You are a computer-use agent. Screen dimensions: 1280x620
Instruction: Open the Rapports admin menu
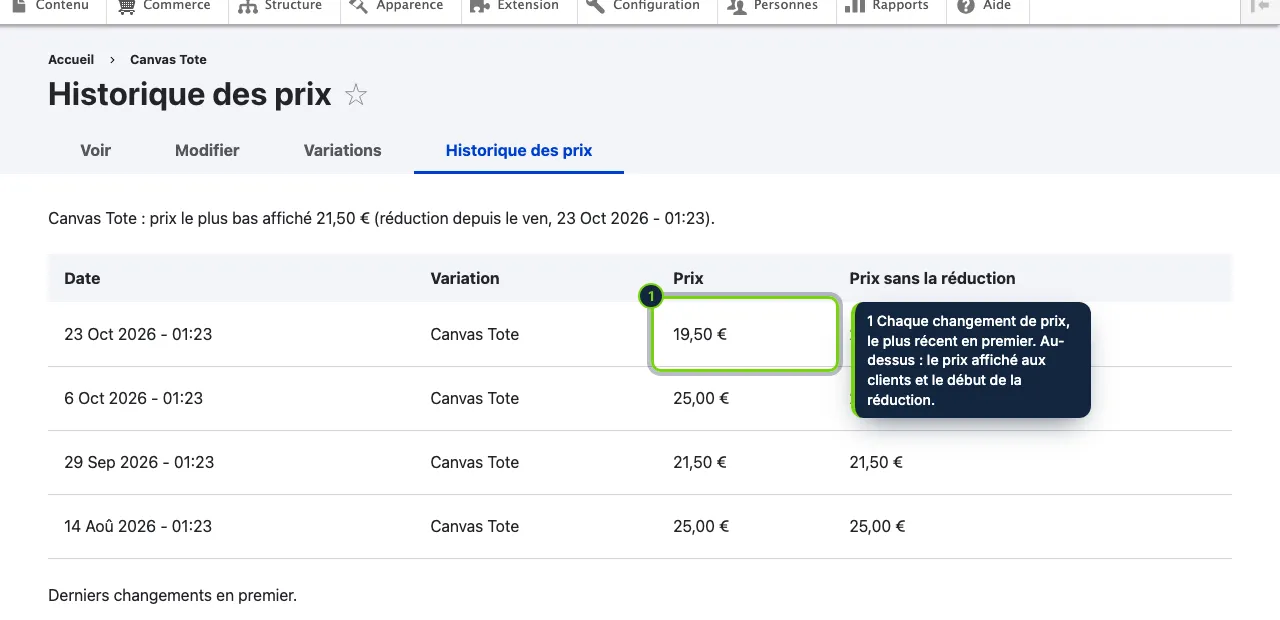click(x=889, y=6)
